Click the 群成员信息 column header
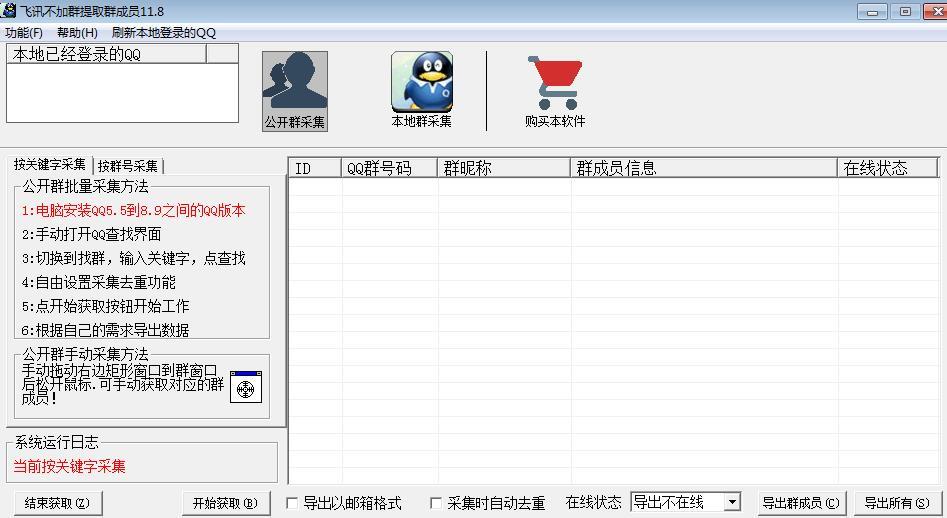Image resolution: width=947 pixels, height=518 pixels. click(704, 168)
